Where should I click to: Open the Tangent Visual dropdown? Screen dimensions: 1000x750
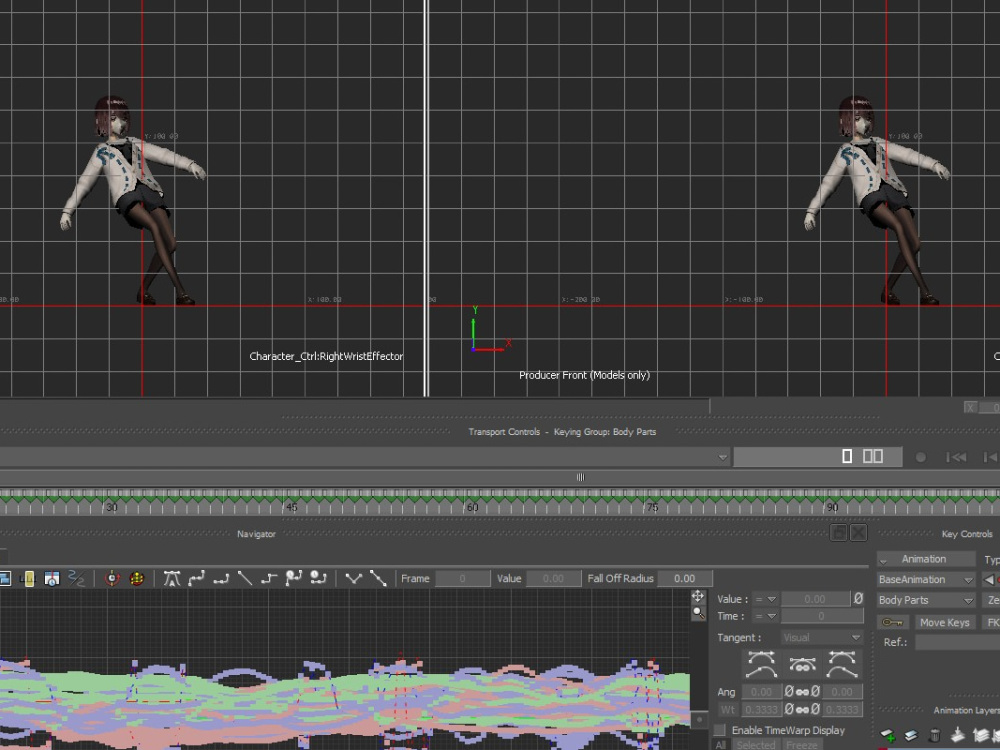point(822,638)
